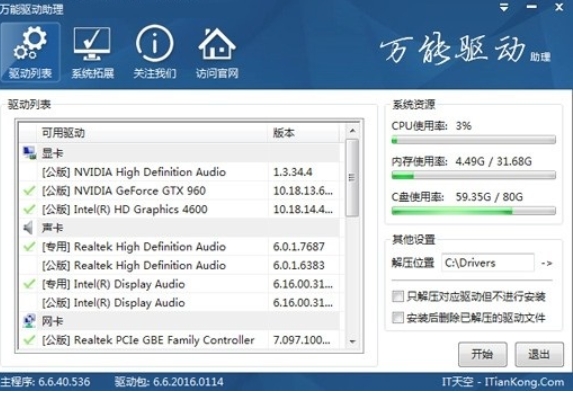Click the 开始 button

click(482, 354)
